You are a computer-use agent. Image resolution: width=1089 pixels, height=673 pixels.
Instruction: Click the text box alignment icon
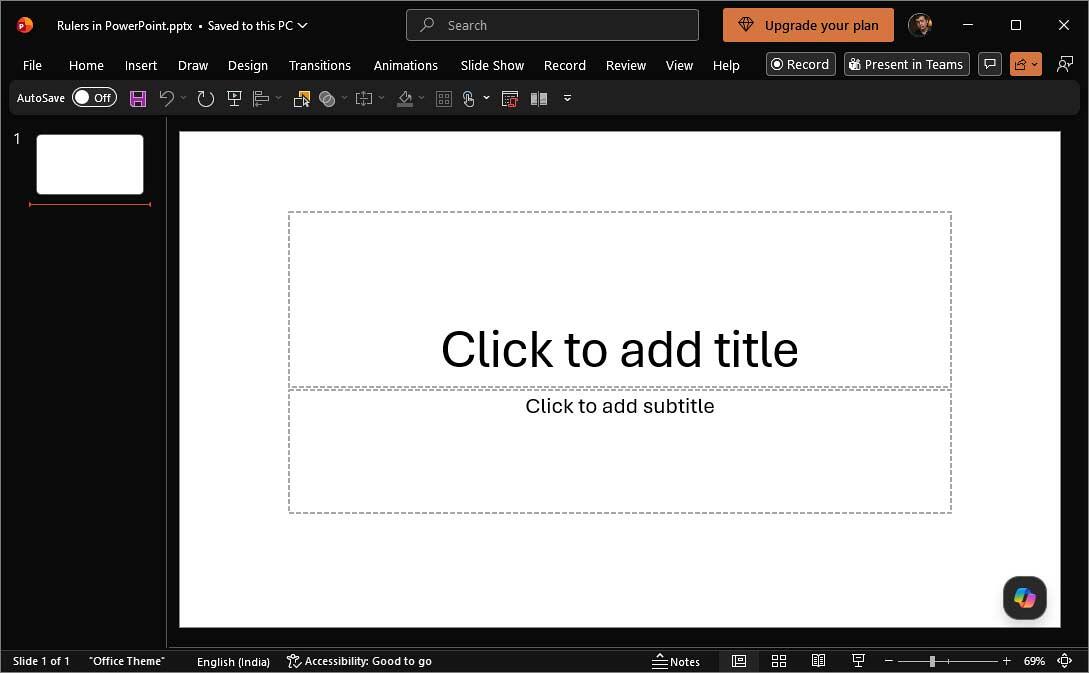click(x=364, y=99)
